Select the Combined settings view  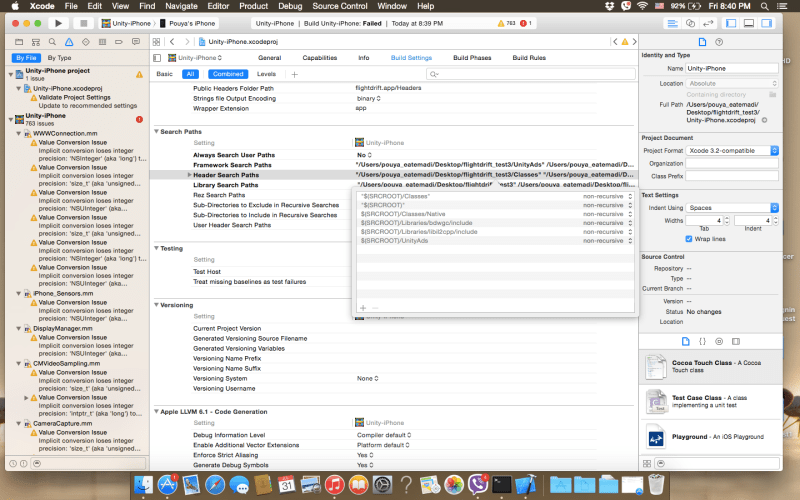[228, 74]
